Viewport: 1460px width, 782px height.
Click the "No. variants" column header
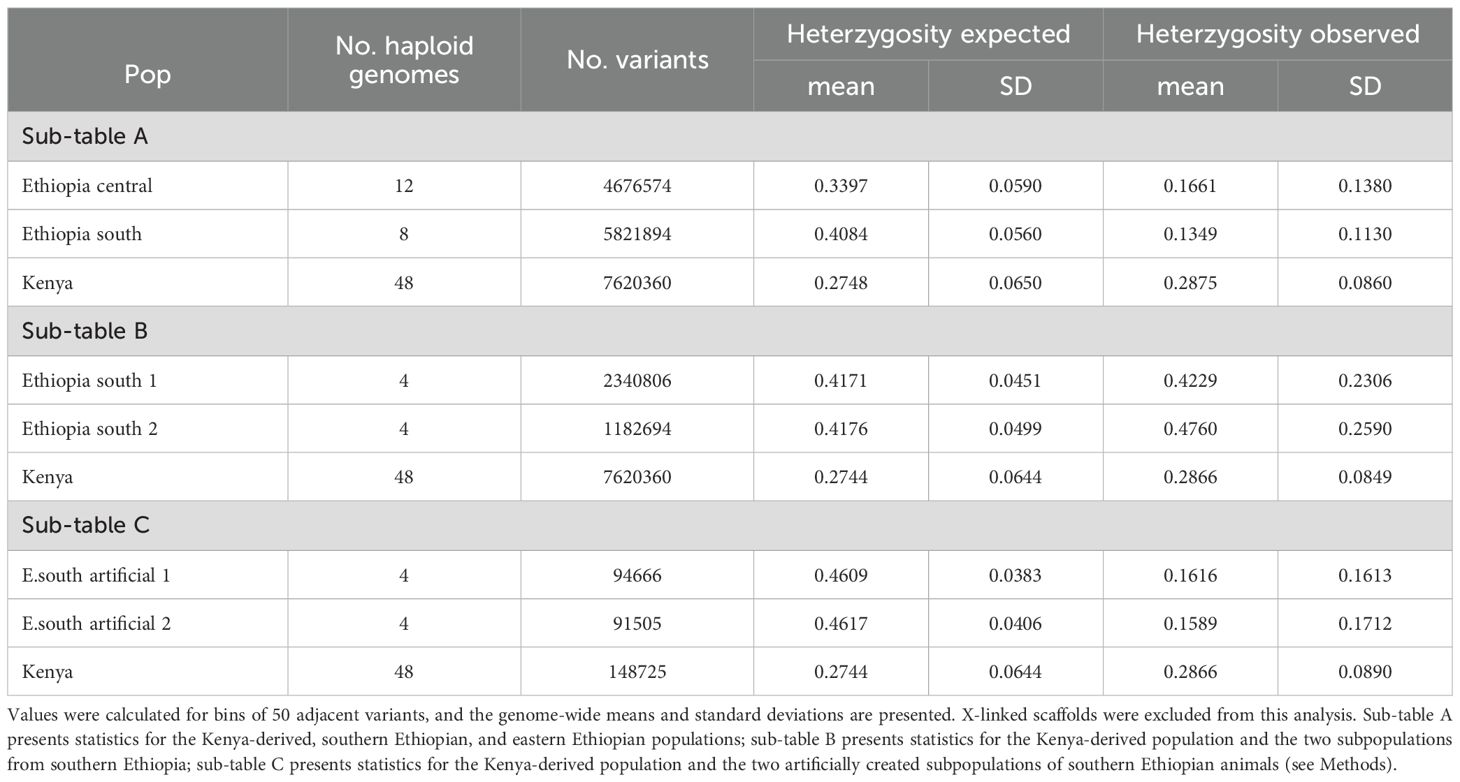click(637, 60)
